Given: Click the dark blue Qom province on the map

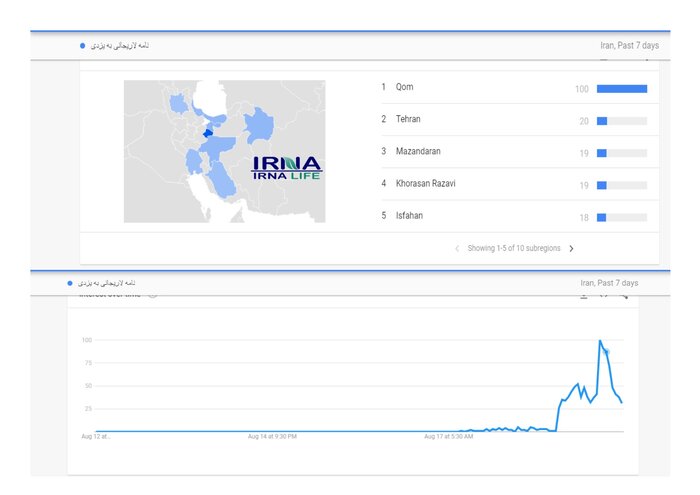Looking at the screenshot, I should (x=208, y=133).
